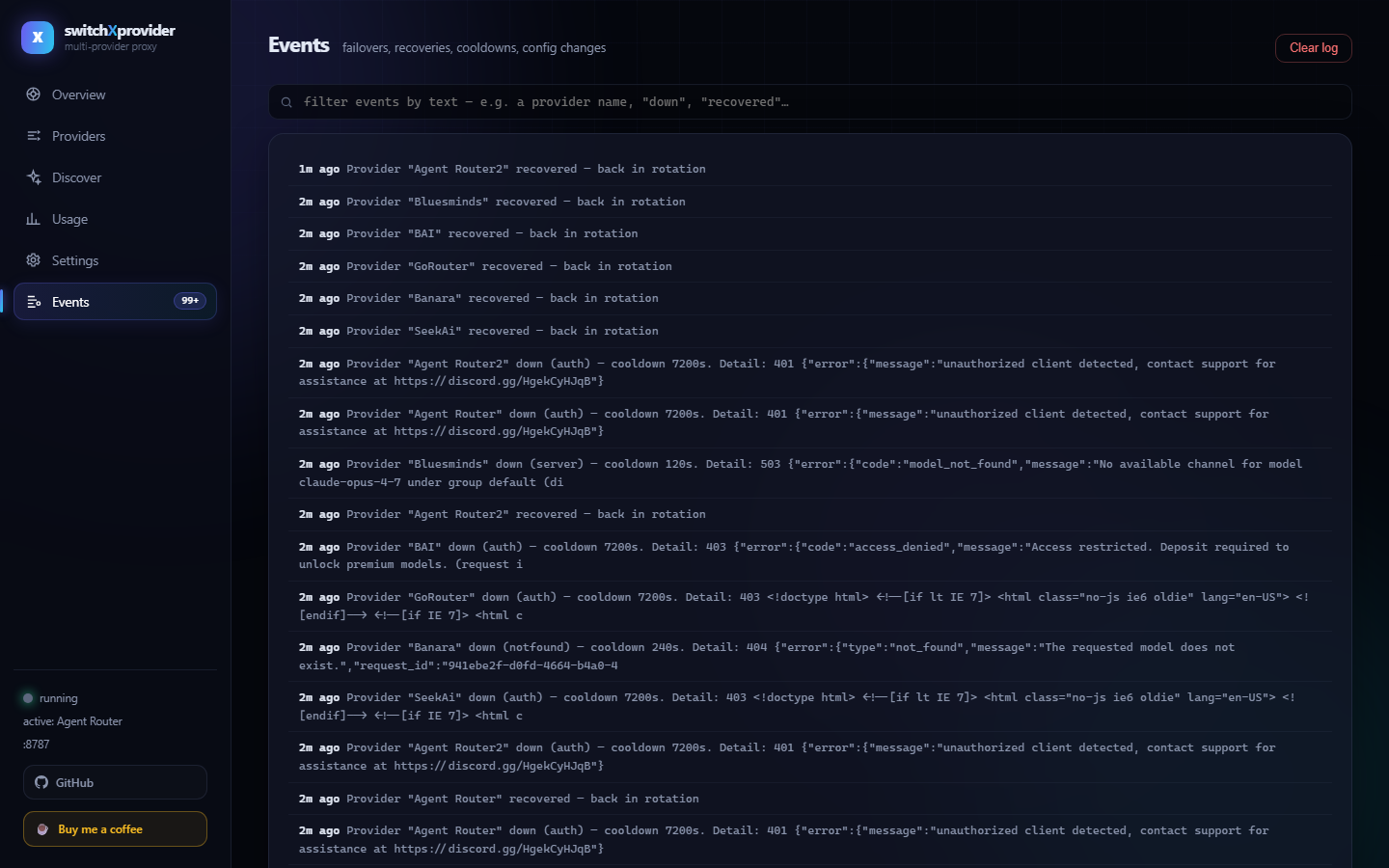Click the :8787 port label
The width and height of the screenshot is (1389, 868).
(x=37, y=745)
